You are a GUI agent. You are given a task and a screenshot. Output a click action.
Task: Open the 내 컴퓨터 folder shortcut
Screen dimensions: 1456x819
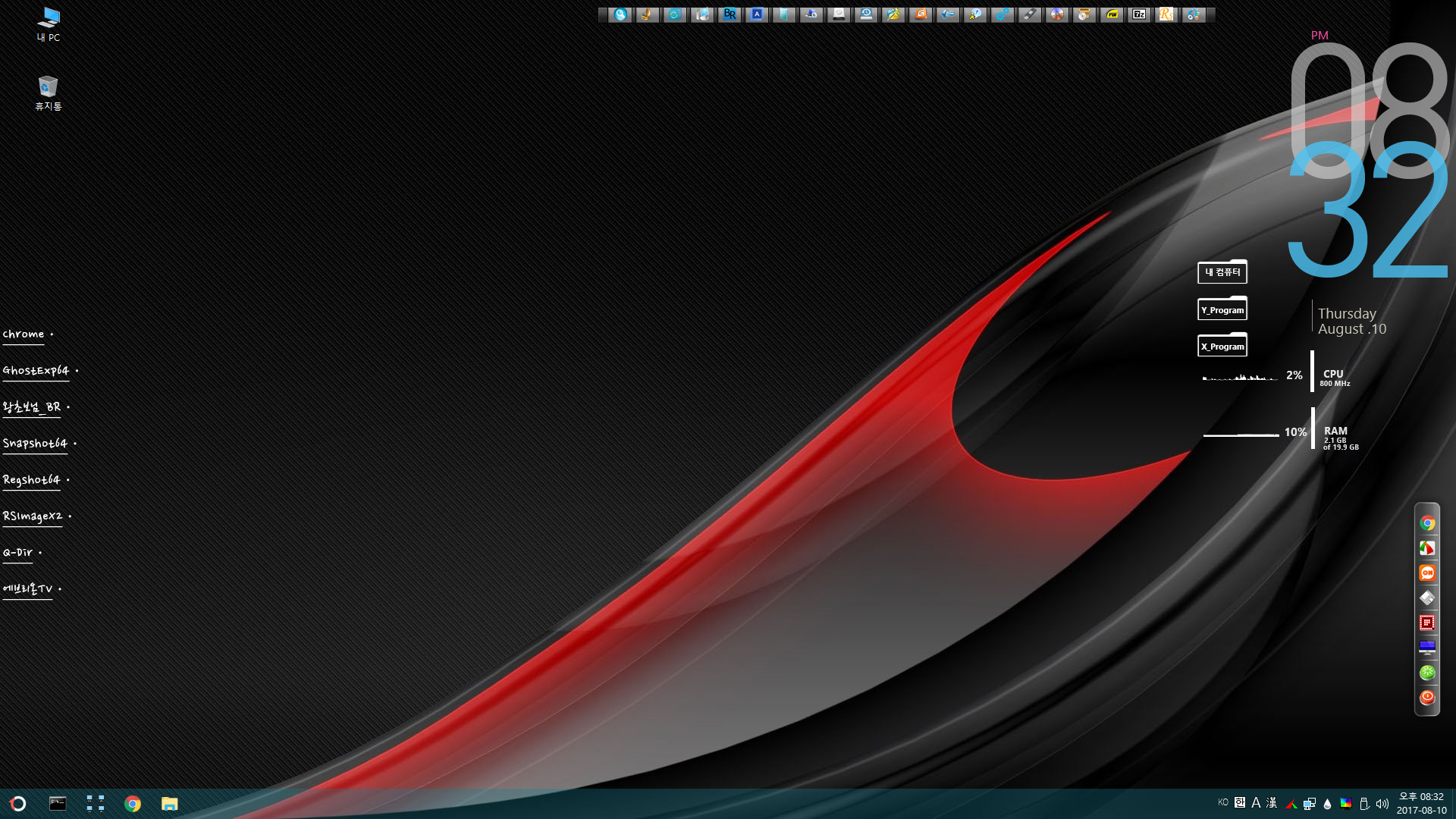click(x=1222, y=271)
